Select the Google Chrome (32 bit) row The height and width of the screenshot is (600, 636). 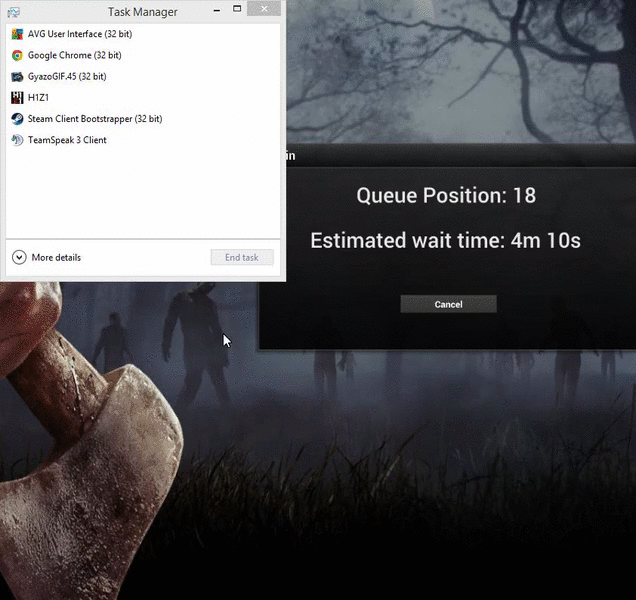click(143, 55)
